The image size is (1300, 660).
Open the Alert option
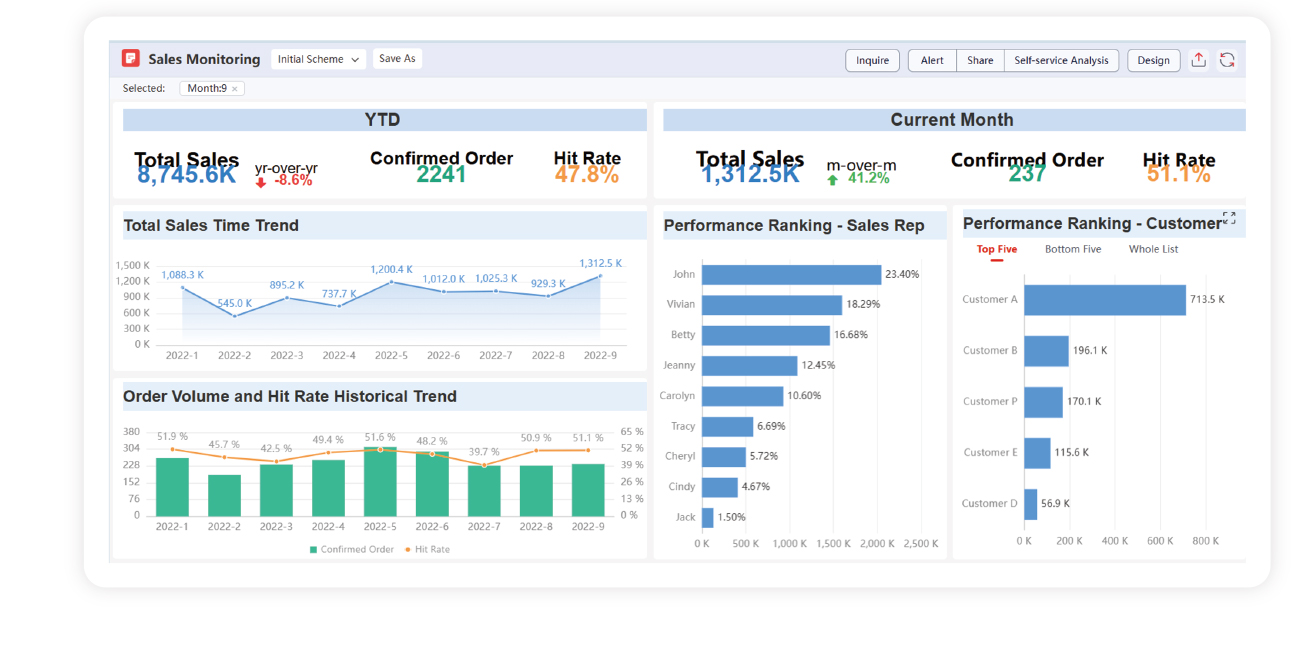[932, 60]
